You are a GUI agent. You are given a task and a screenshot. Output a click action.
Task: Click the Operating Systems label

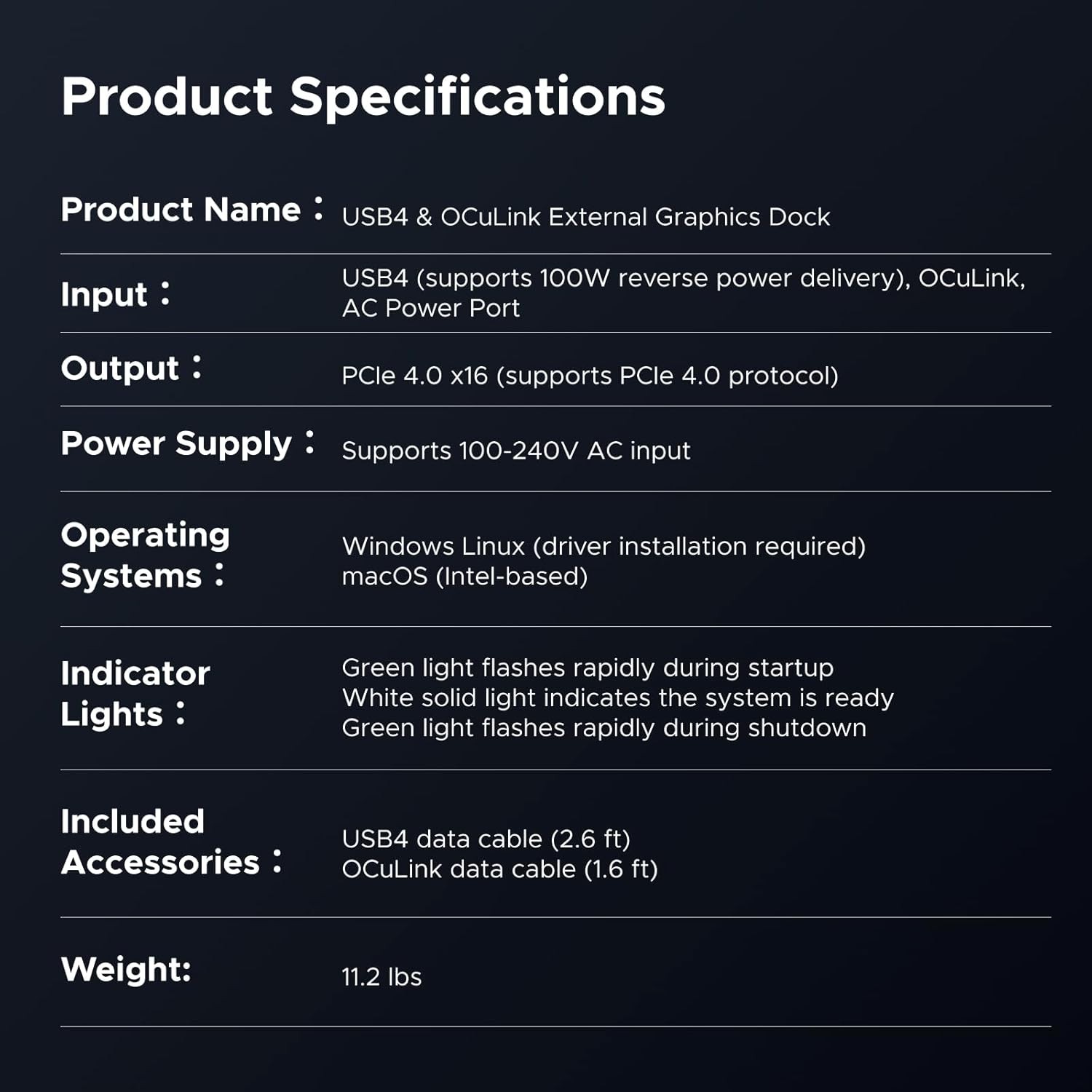(x=145, y=555)
